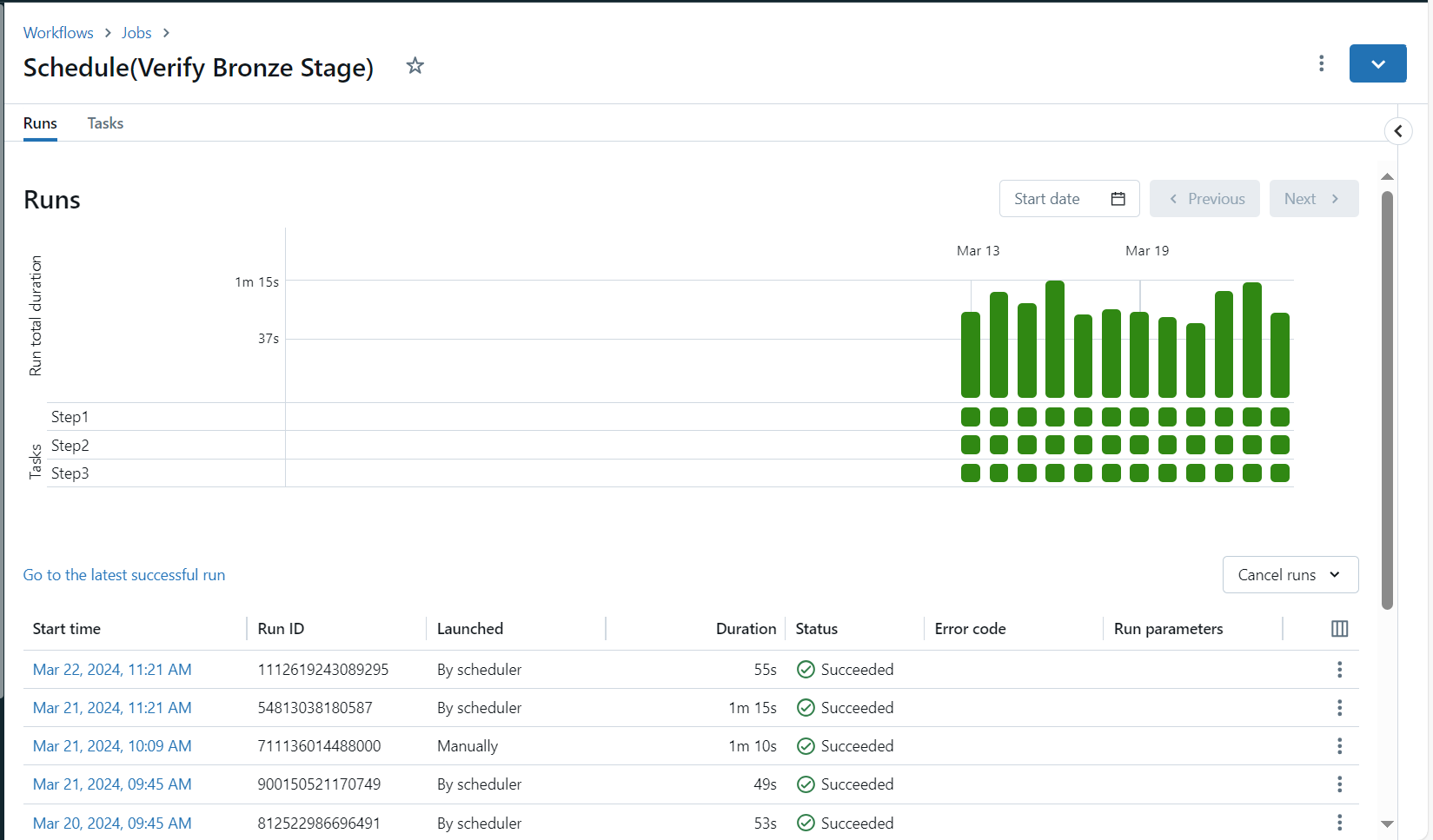The height and width of the screenshot is (840, 1433).
Task: Click a green status square in the Step1 row
Action: point(970,417)
